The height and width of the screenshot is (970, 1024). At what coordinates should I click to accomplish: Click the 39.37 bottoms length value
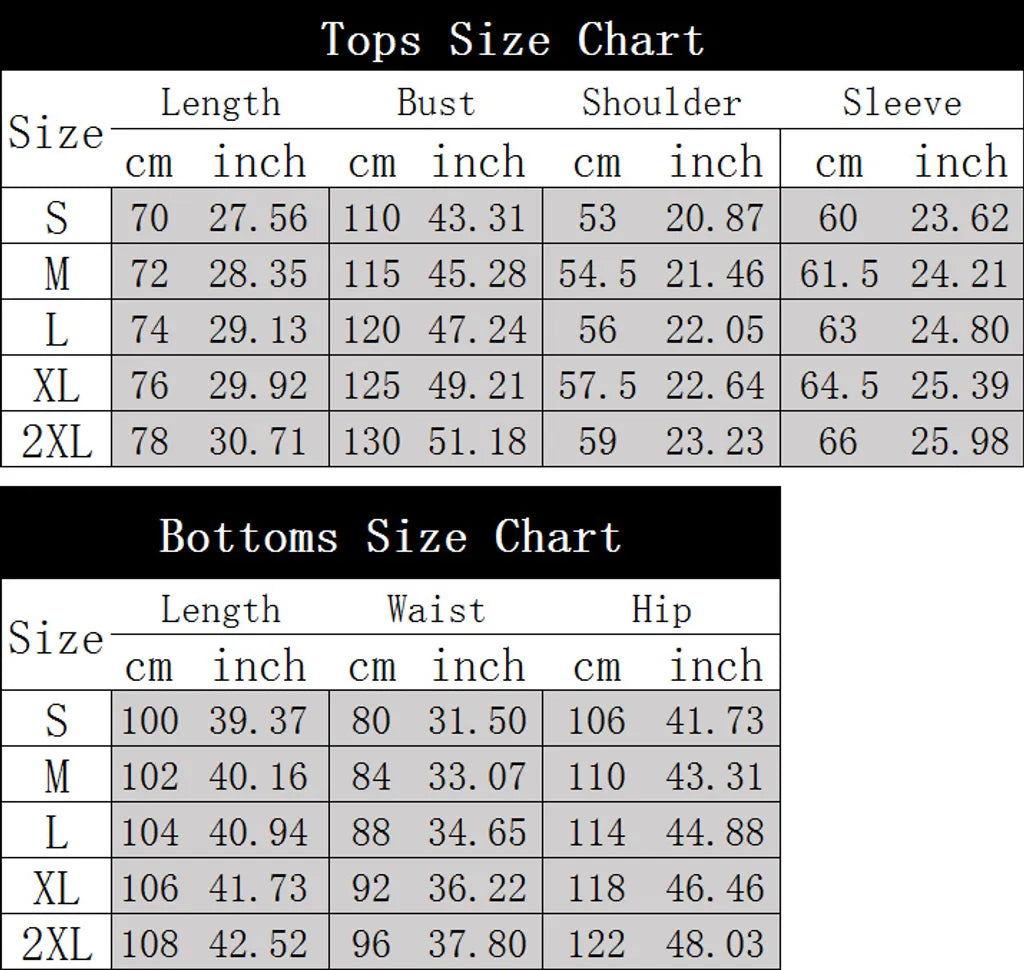pyautogui.click(x=258, y=720)
